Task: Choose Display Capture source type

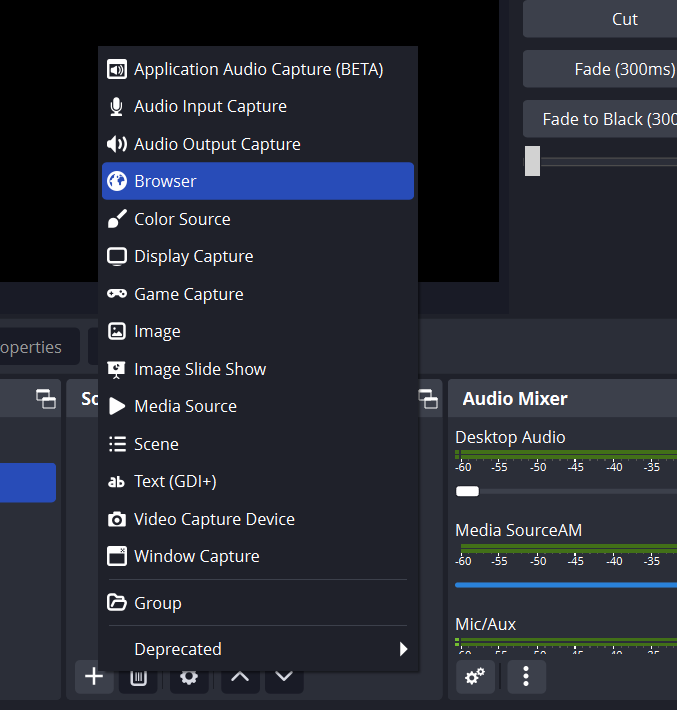Action: pyautogui.click(x=258, y=256)
